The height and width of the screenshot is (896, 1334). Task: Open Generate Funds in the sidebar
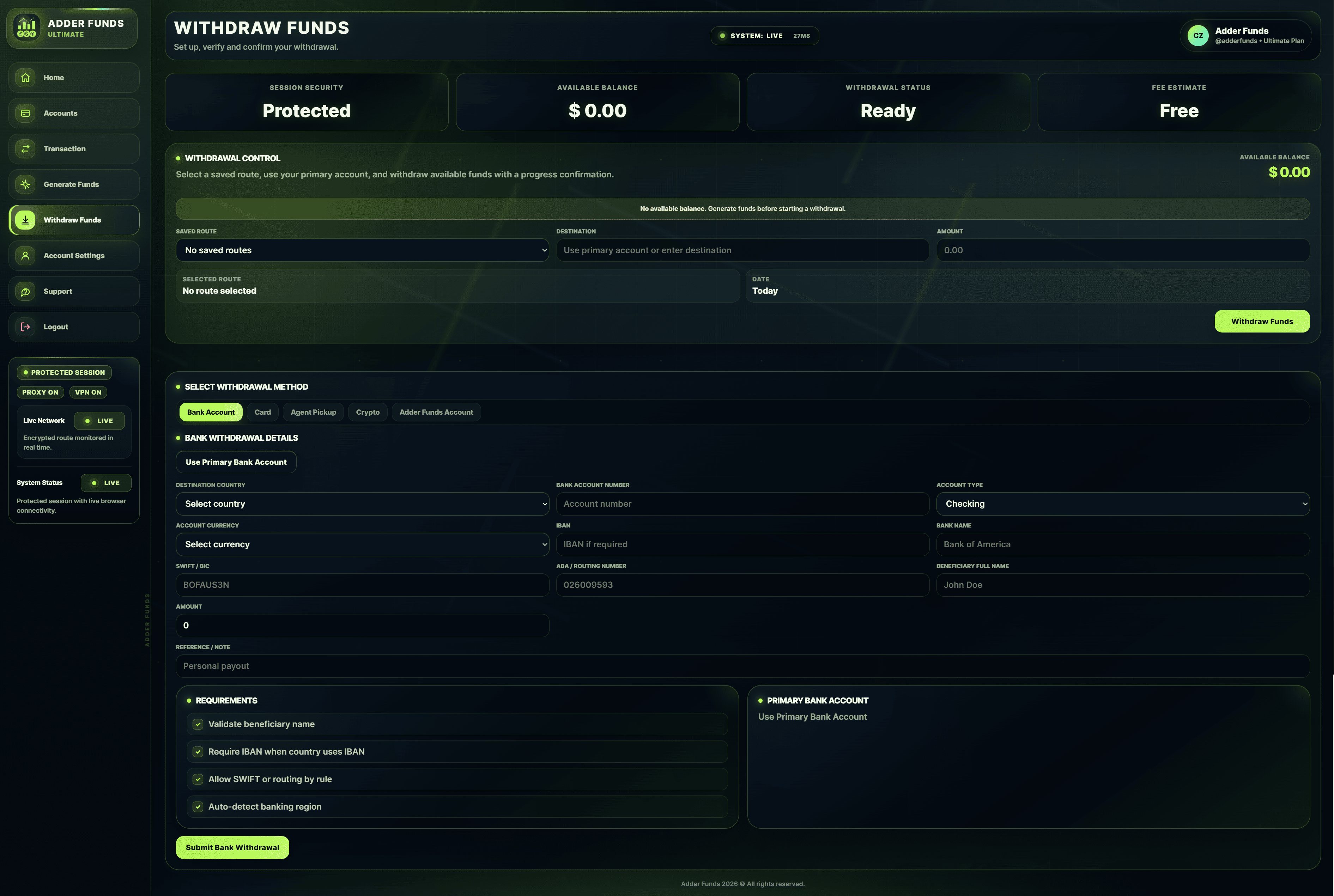pos(74,184)
